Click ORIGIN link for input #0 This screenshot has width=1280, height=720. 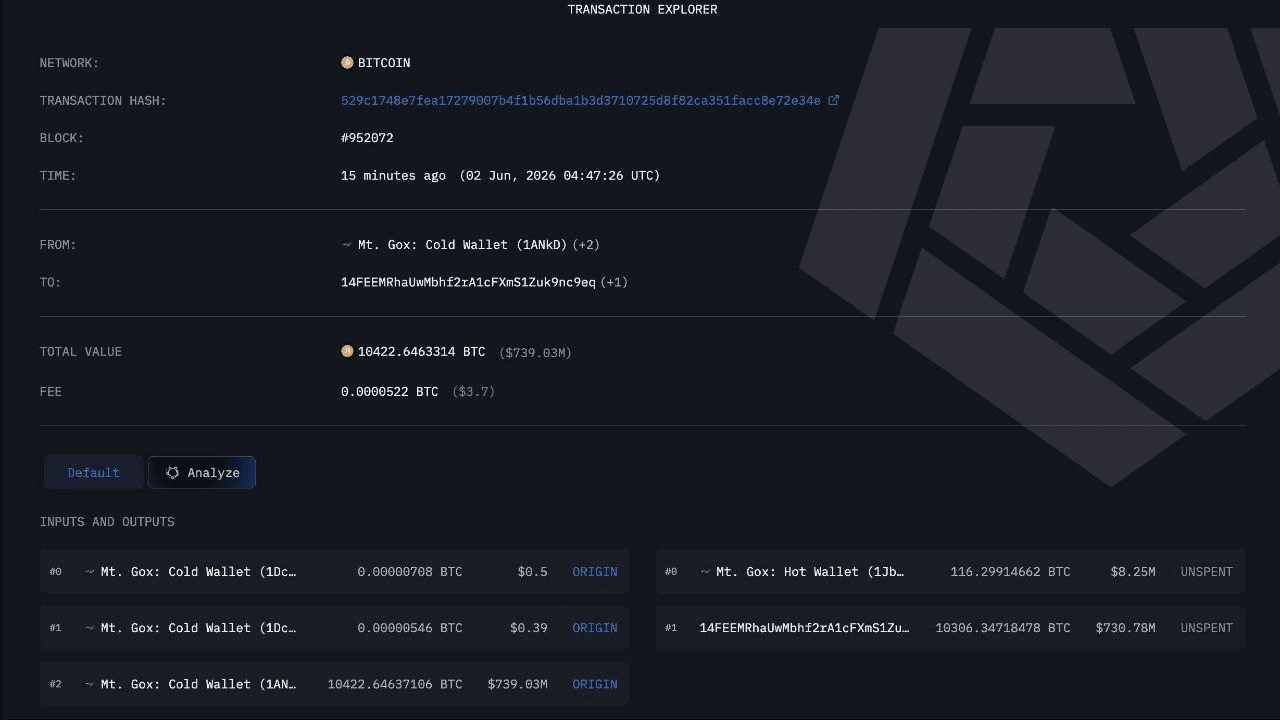click(x=595, y=572)
